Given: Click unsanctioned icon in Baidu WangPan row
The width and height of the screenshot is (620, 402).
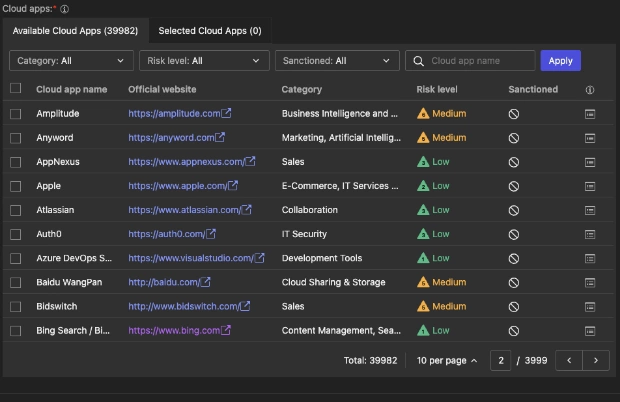Looking at the screenshot, I should coord(514,283).
